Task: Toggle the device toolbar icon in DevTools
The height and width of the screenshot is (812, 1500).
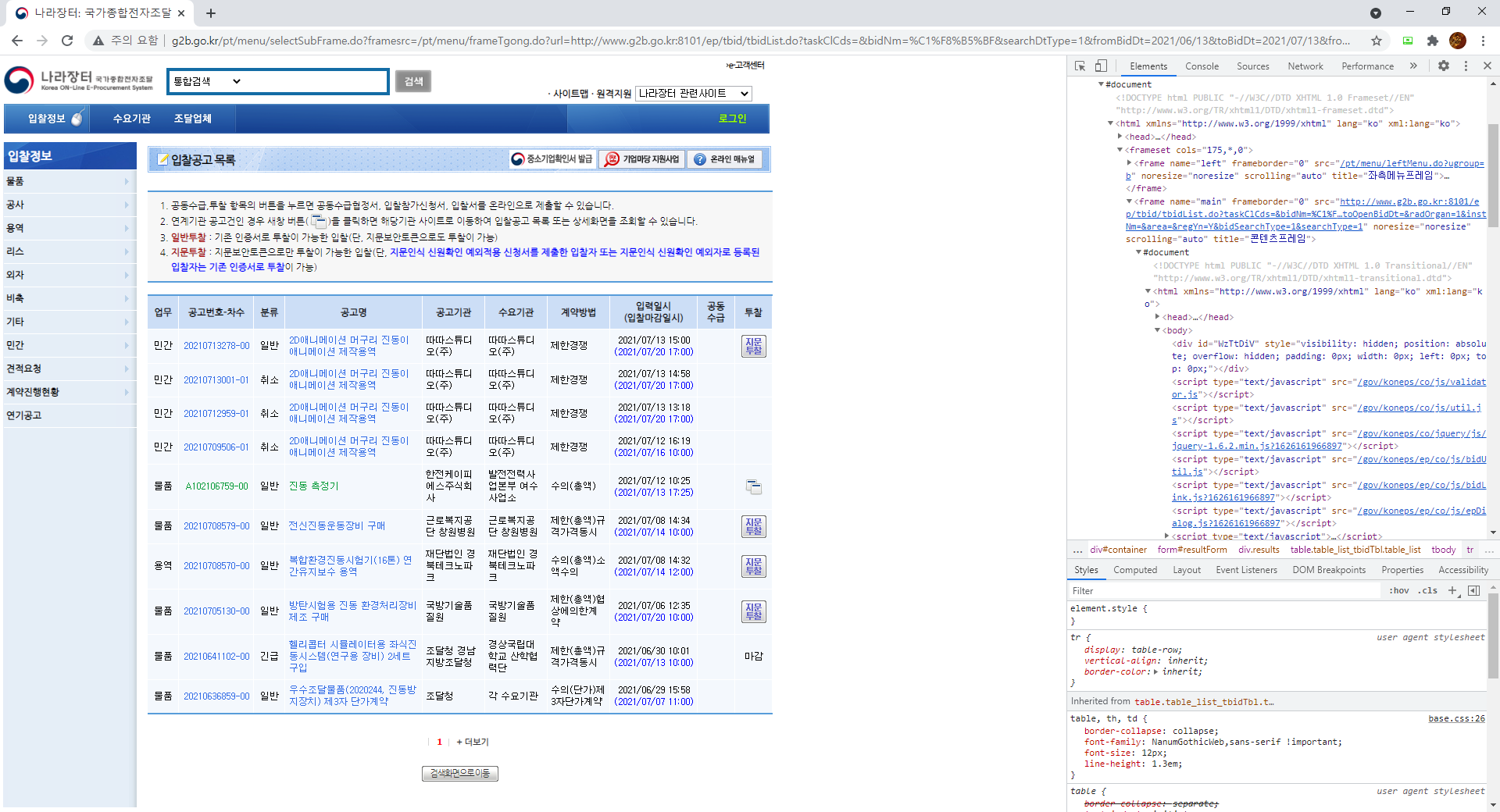Action: (x=1101, y=66)
